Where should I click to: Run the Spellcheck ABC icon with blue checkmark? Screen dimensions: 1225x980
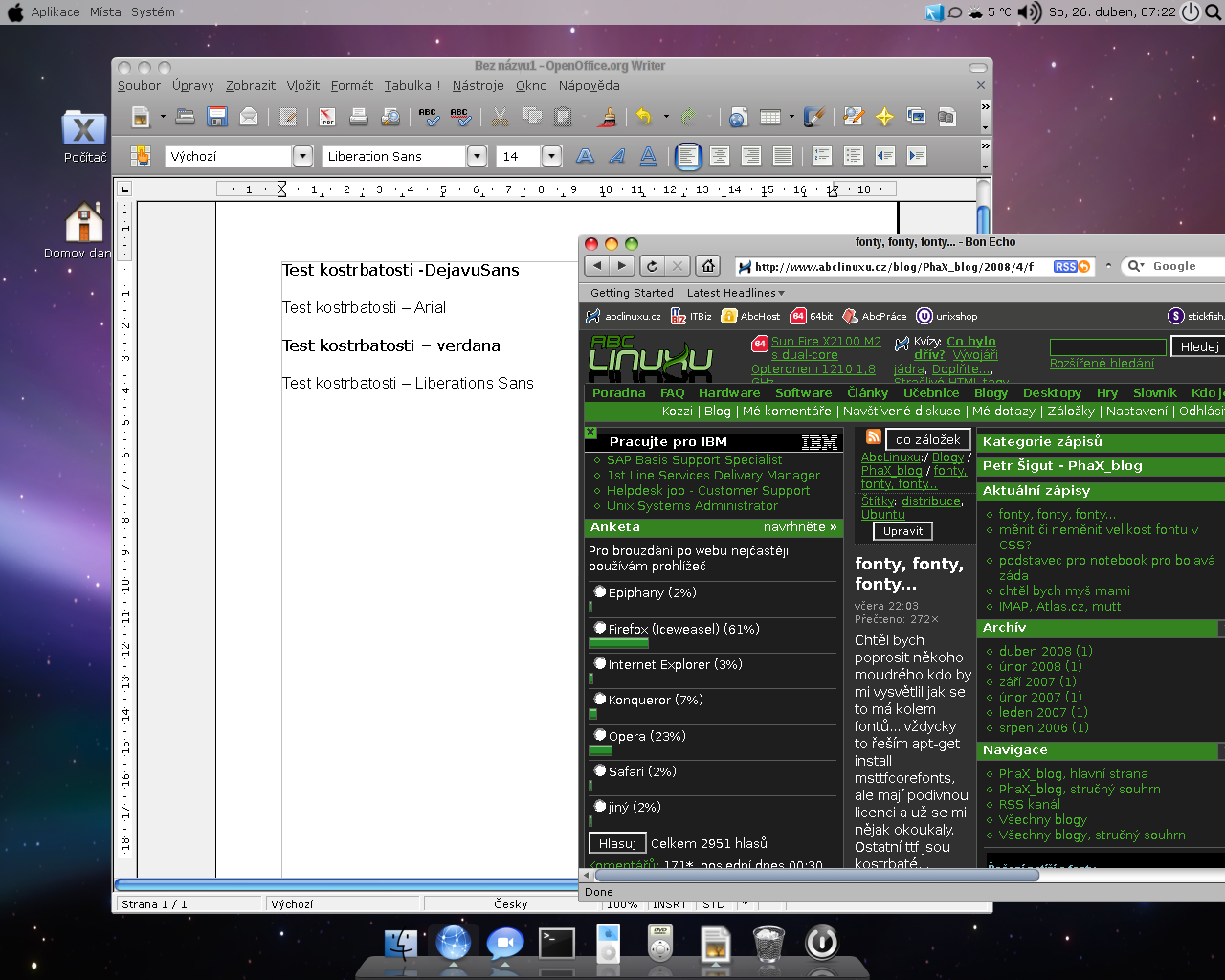(x=429, y=117)
